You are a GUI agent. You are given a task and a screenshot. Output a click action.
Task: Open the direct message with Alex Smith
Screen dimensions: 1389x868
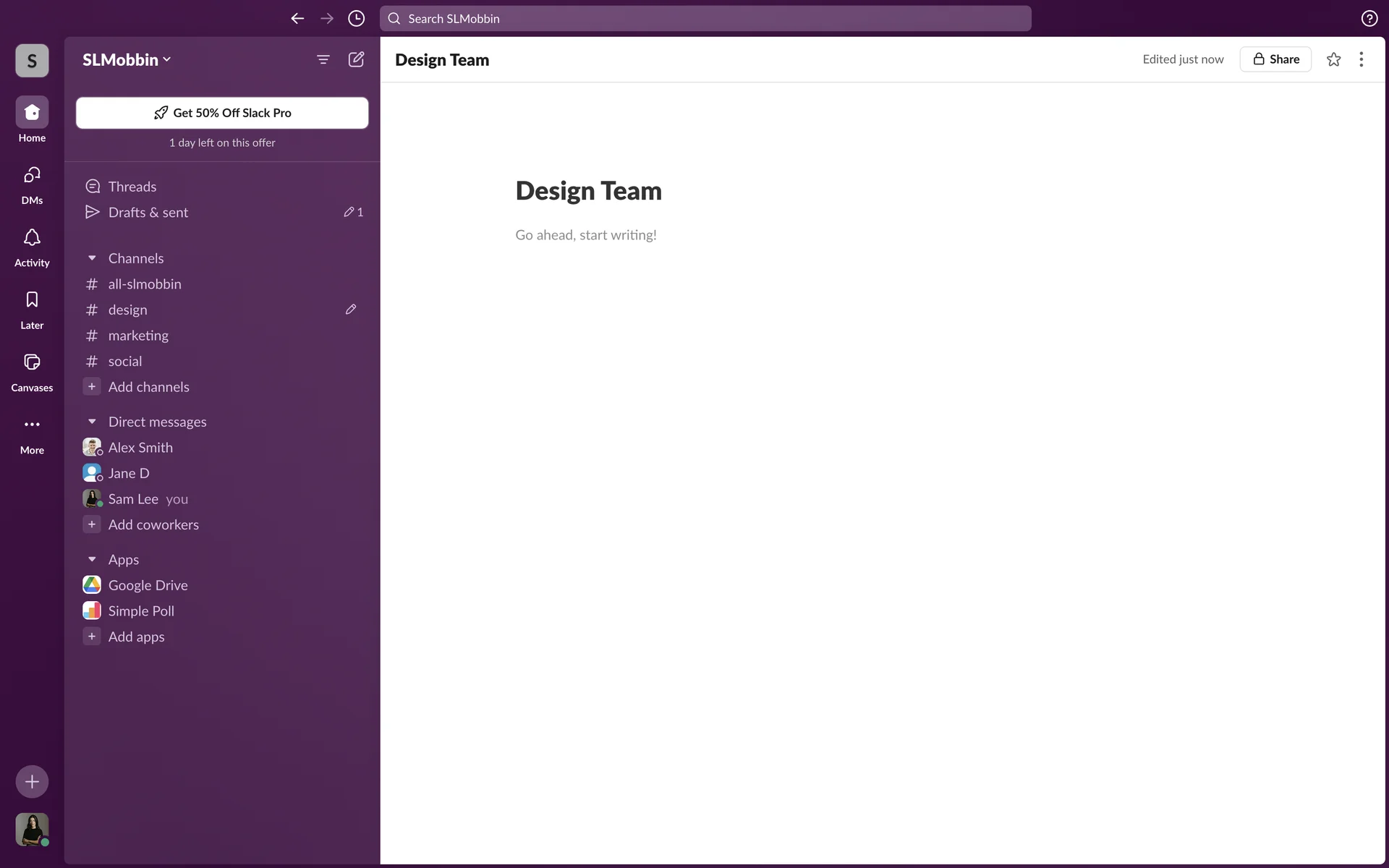coord(140,448)
